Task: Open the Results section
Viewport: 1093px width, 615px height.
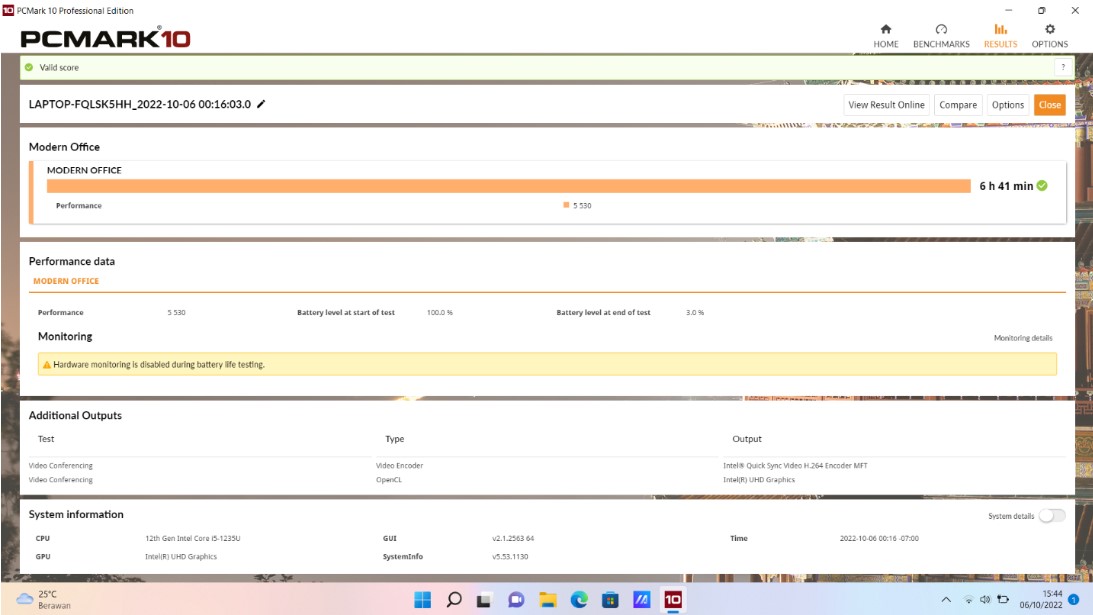Action: [x=1000, y=36]
